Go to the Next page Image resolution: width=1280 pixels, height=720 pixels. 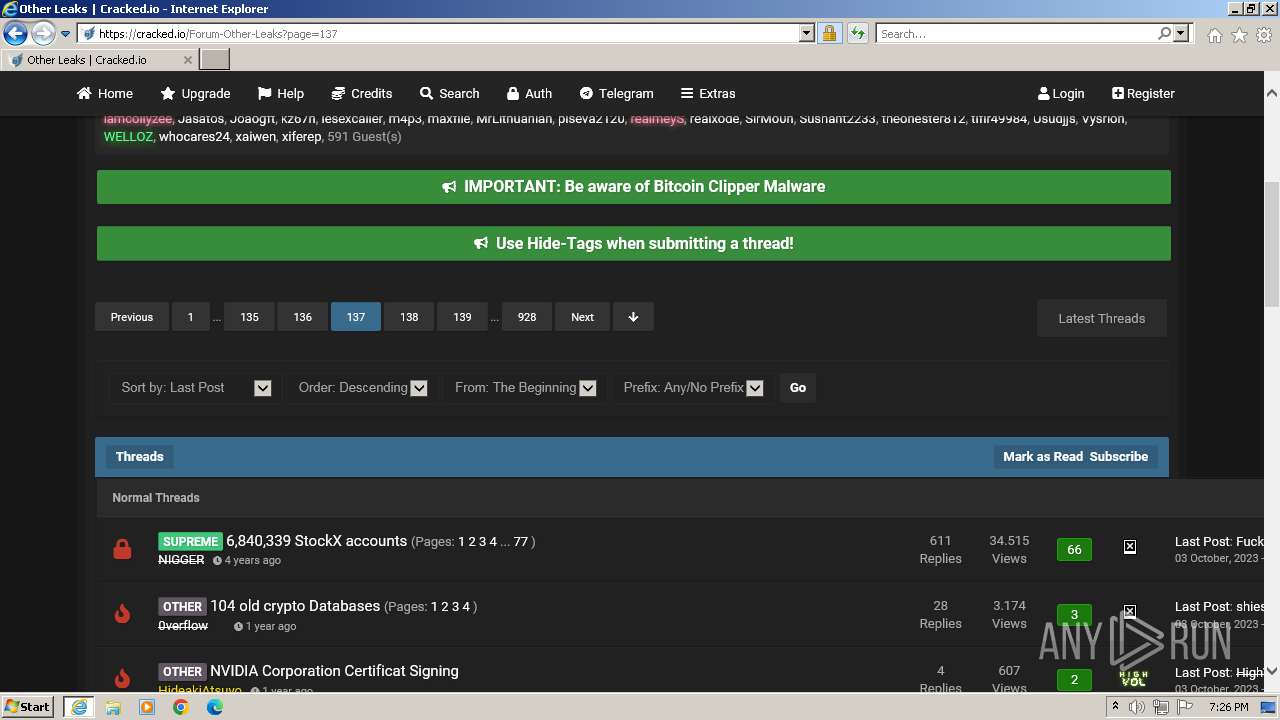[x=582, y=317]
